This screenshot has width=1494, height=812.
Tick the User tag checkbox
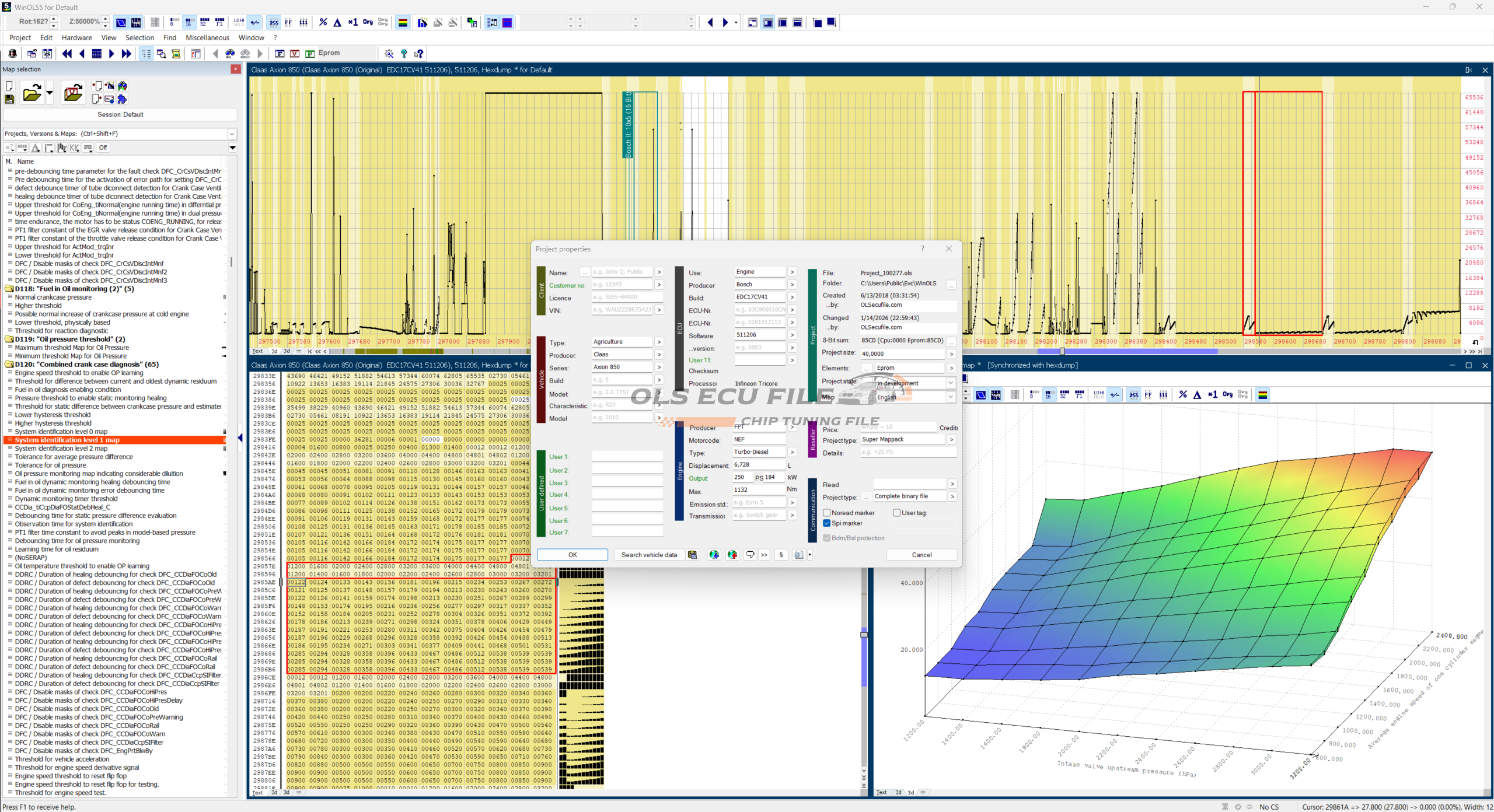click(x=896, y=513)
